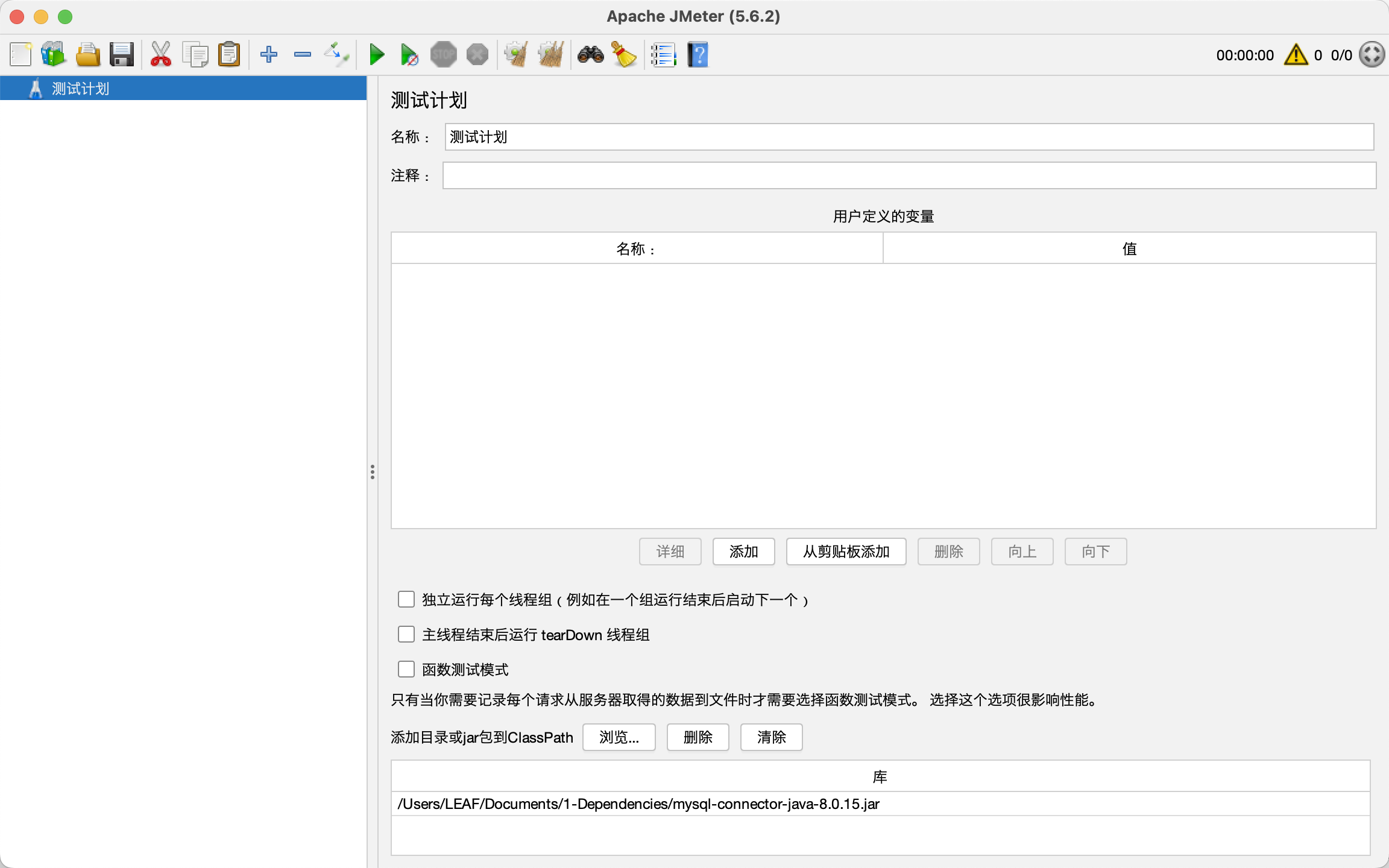Clear current results broom icon
Viewport: 1389px width, 868px height.
pyautogui.click(x=517, y=55)
